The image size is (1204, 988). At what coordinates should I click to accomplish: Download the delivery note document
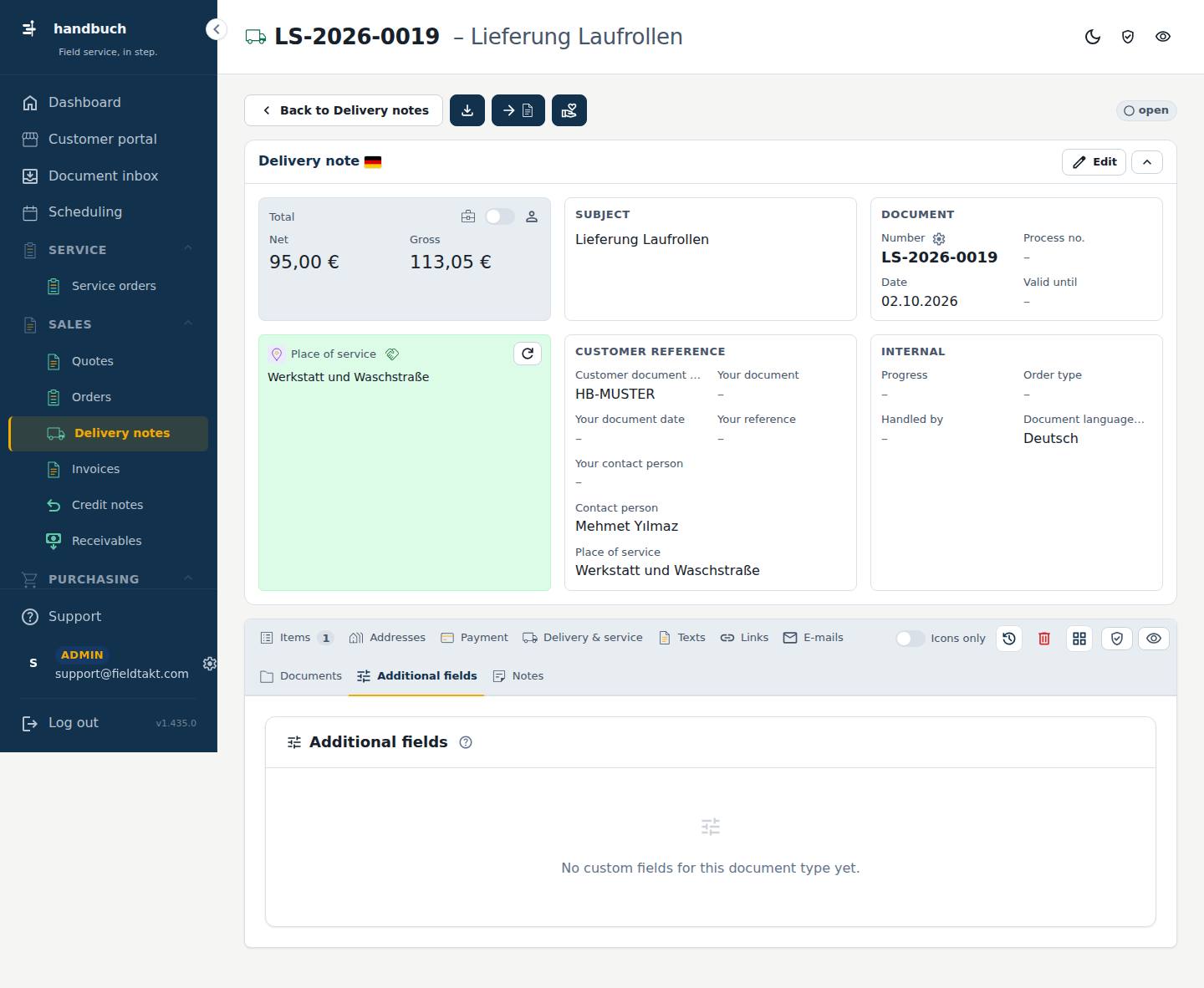[467, 110]
